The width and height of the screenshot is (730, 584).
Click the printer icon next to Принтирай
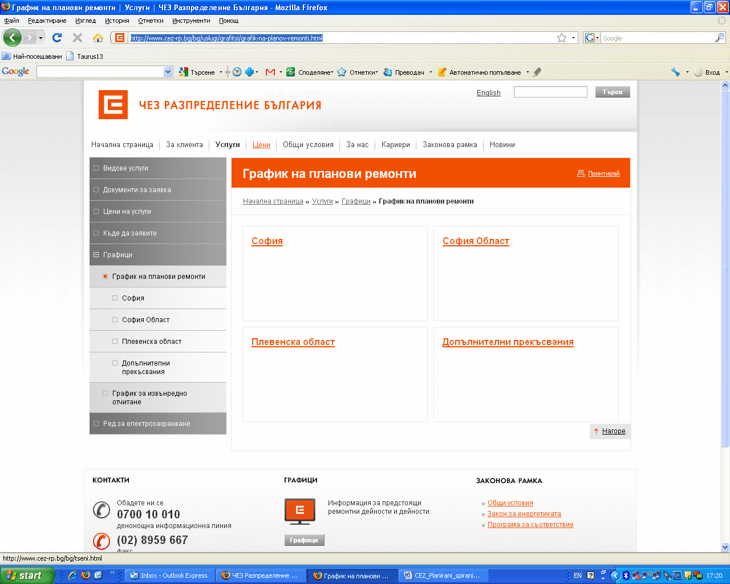tap(581, 173)
